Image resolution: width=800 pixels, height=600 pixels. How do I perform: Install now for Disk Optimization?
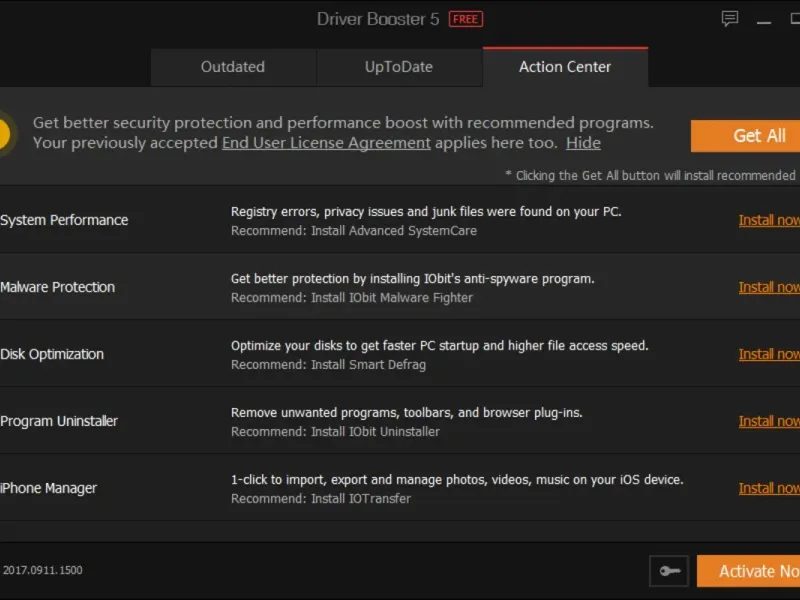point(768,354)
